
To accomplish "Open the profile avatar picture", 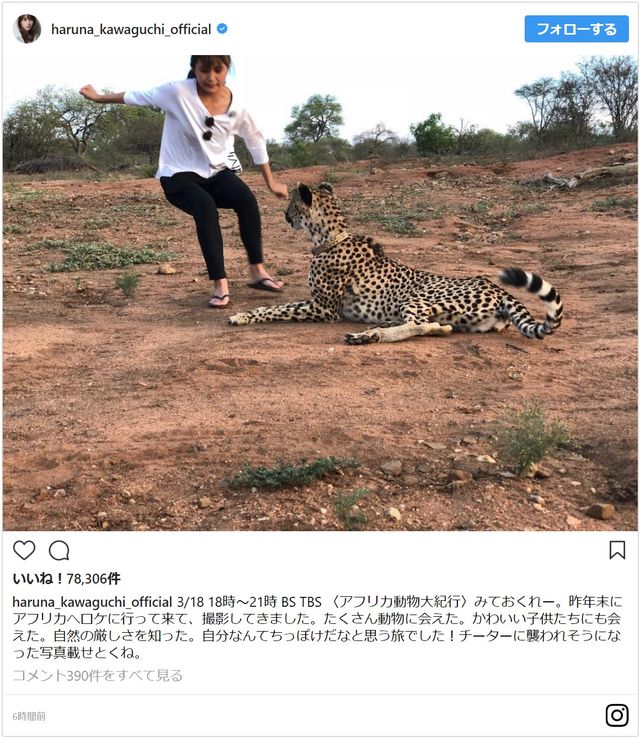I will point(27,29).
